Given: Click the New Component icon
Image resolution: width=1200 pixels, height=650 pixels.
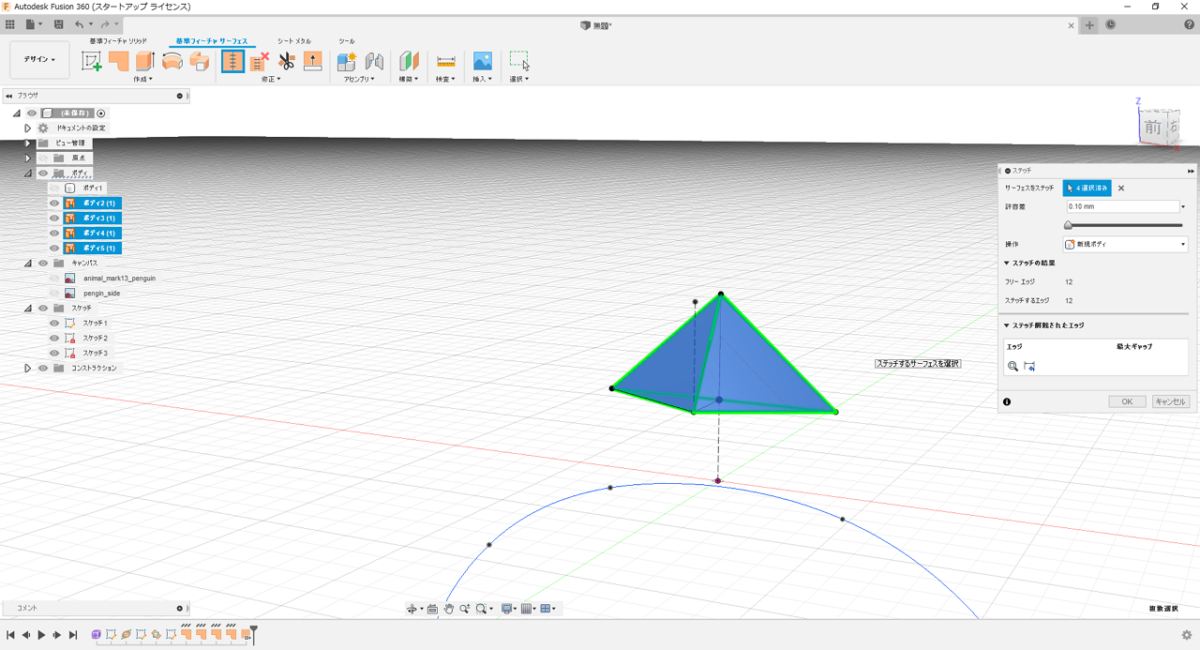Looking at the screenshot, I should coord(347,61).
